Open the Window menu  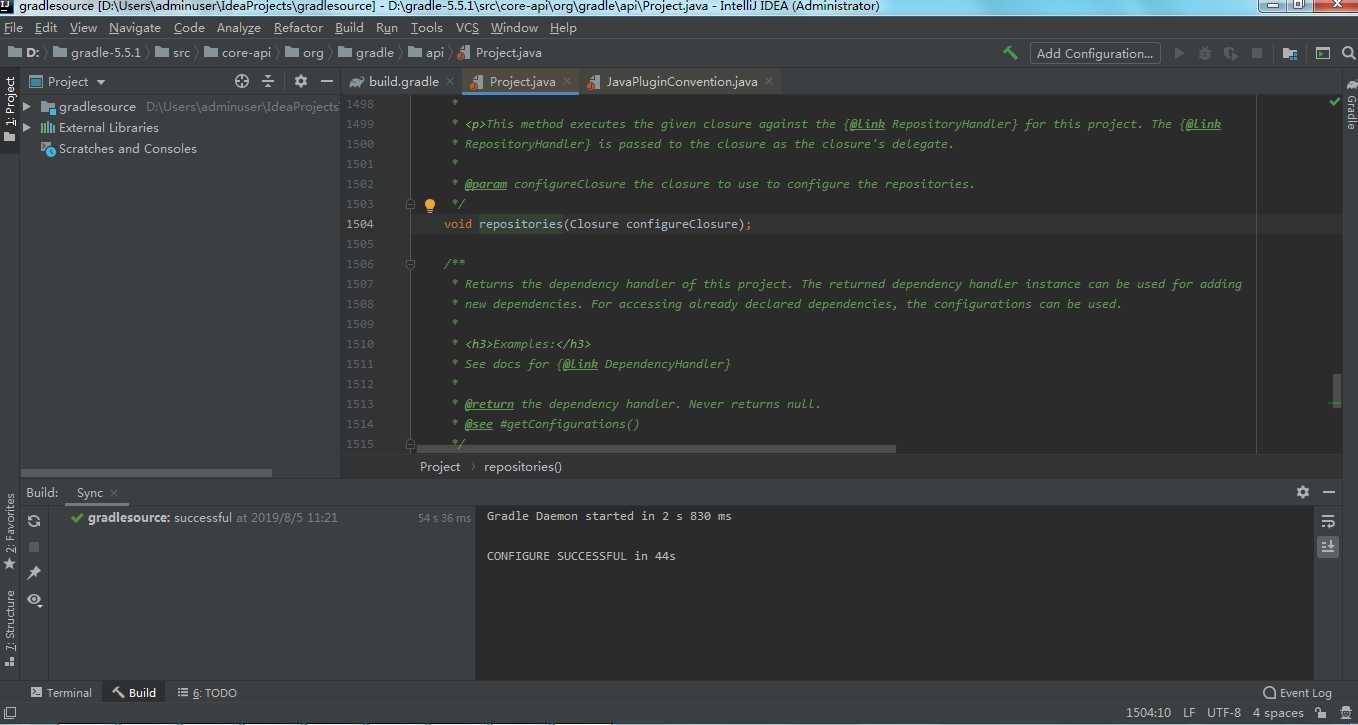(x=514, y=28)
